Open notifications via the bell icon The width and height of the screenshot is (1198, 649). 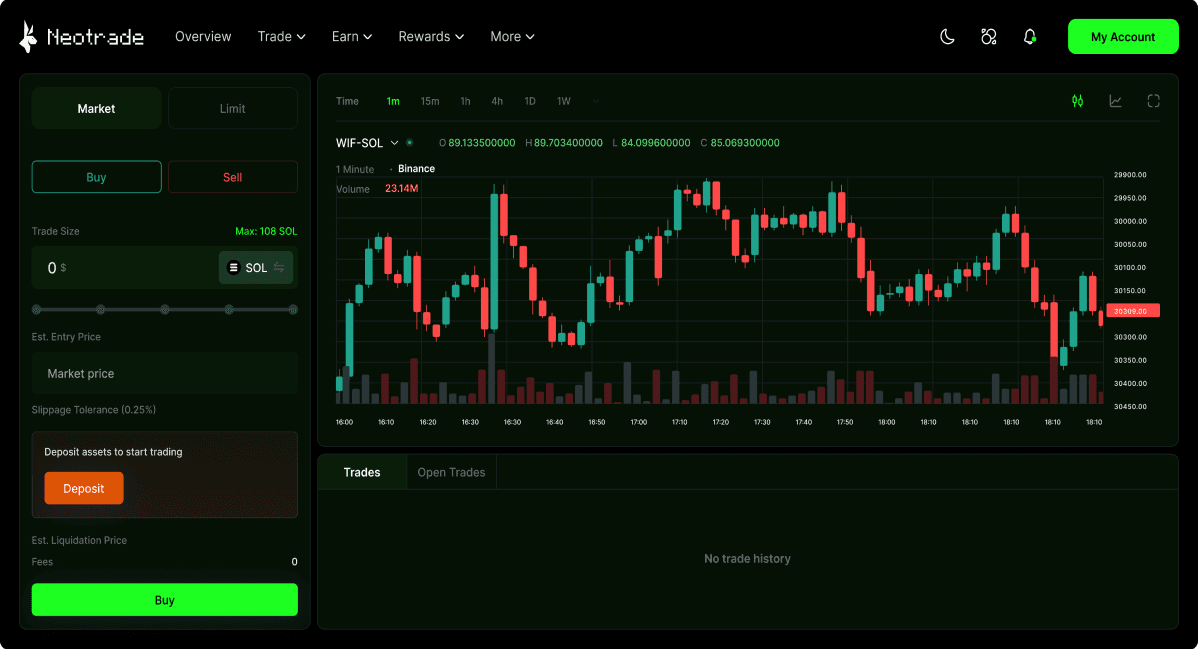pos(1030,36)
